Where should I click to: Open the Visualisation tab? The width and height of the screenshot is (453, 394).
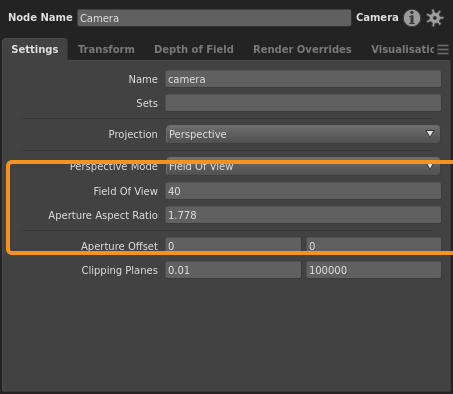pyautogui.click(x=402, y=49)
